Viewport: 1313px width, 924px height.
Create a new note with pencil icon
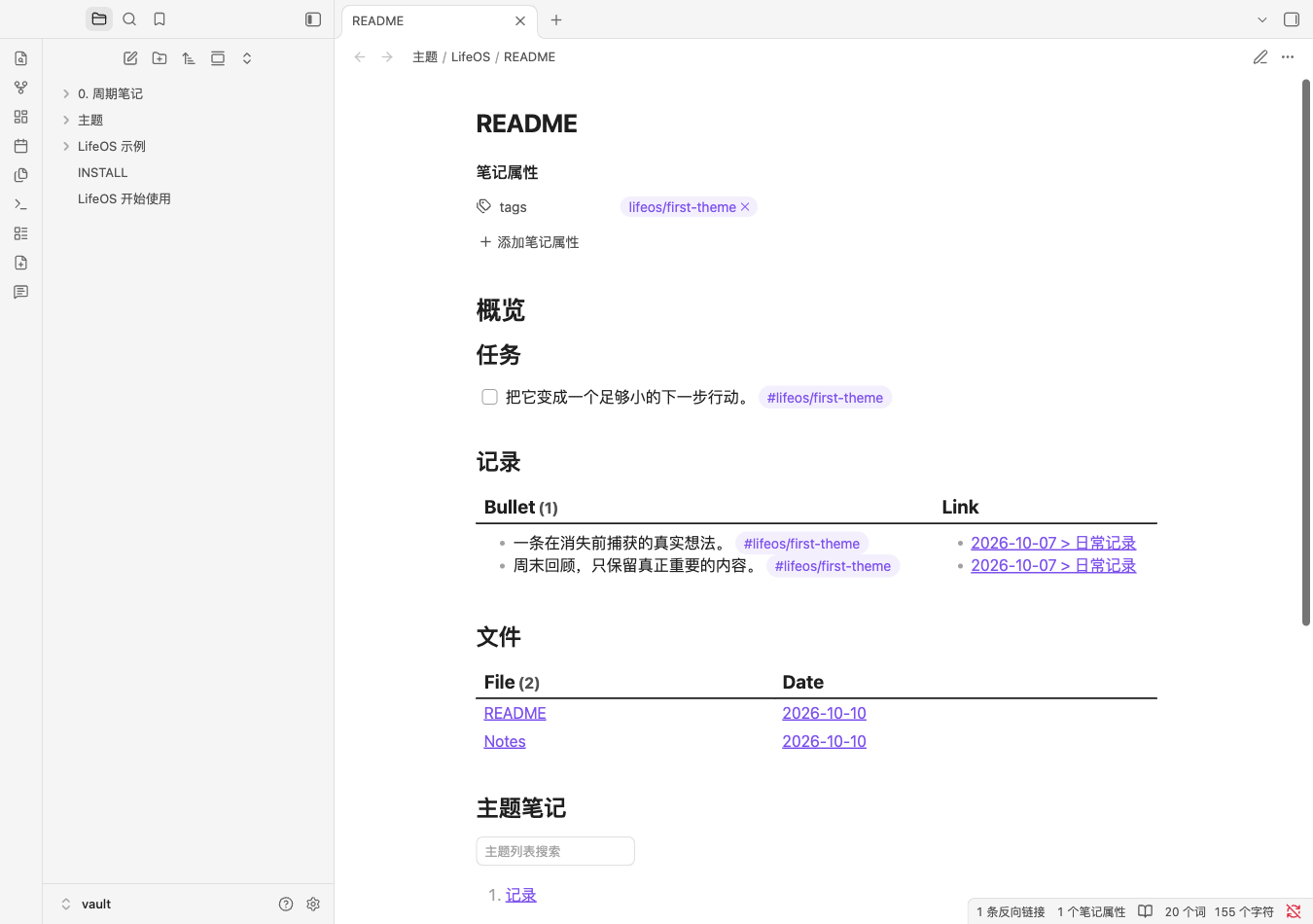click(x=130, y=58)
